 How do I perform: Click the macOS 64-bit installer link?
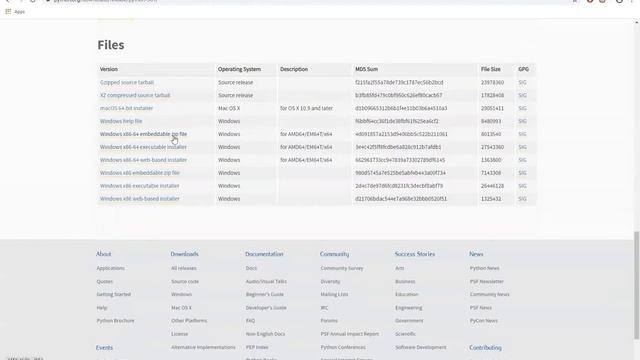pos(127,108)
